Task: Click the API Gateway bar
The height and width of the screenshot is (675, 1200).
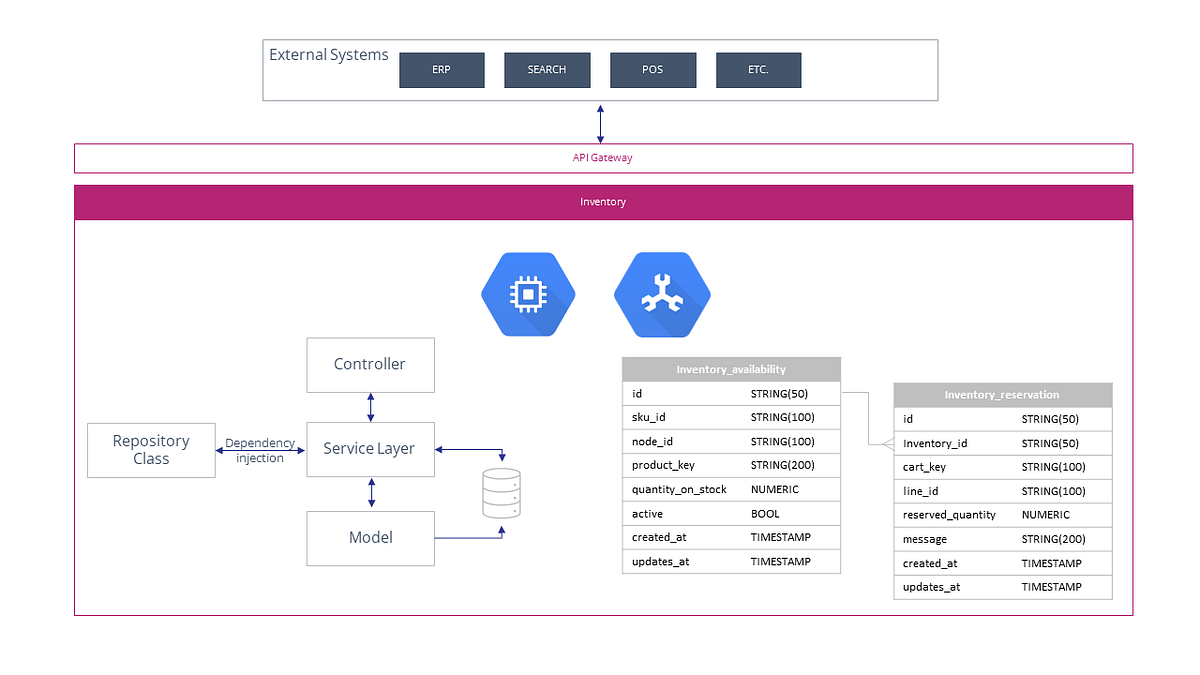Action: pyautogui.click(x=601, y=157)
